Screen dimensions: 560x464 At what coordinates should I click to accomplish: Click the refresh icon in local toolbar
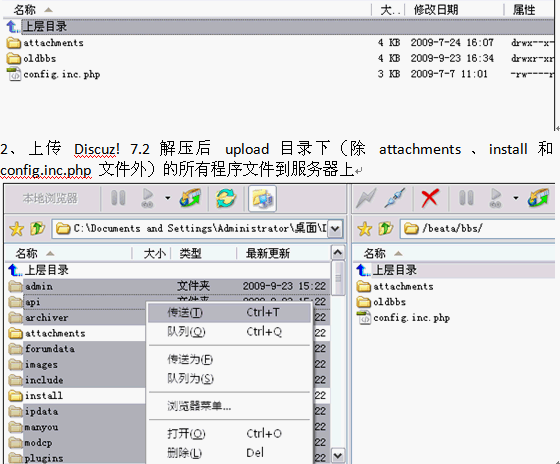tap(226, 198)
